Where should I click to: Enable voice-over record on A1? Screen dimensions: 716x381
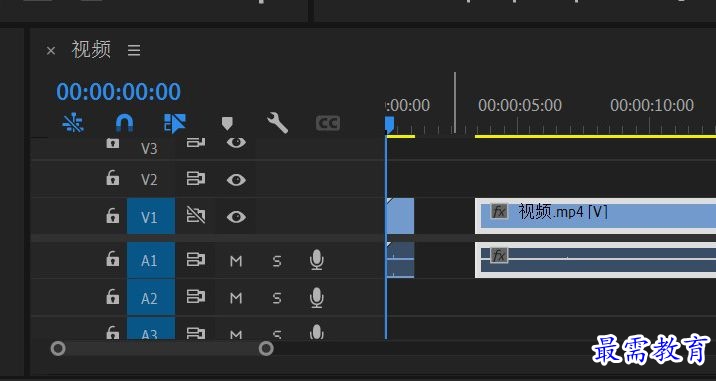click(x=316, y=260)
